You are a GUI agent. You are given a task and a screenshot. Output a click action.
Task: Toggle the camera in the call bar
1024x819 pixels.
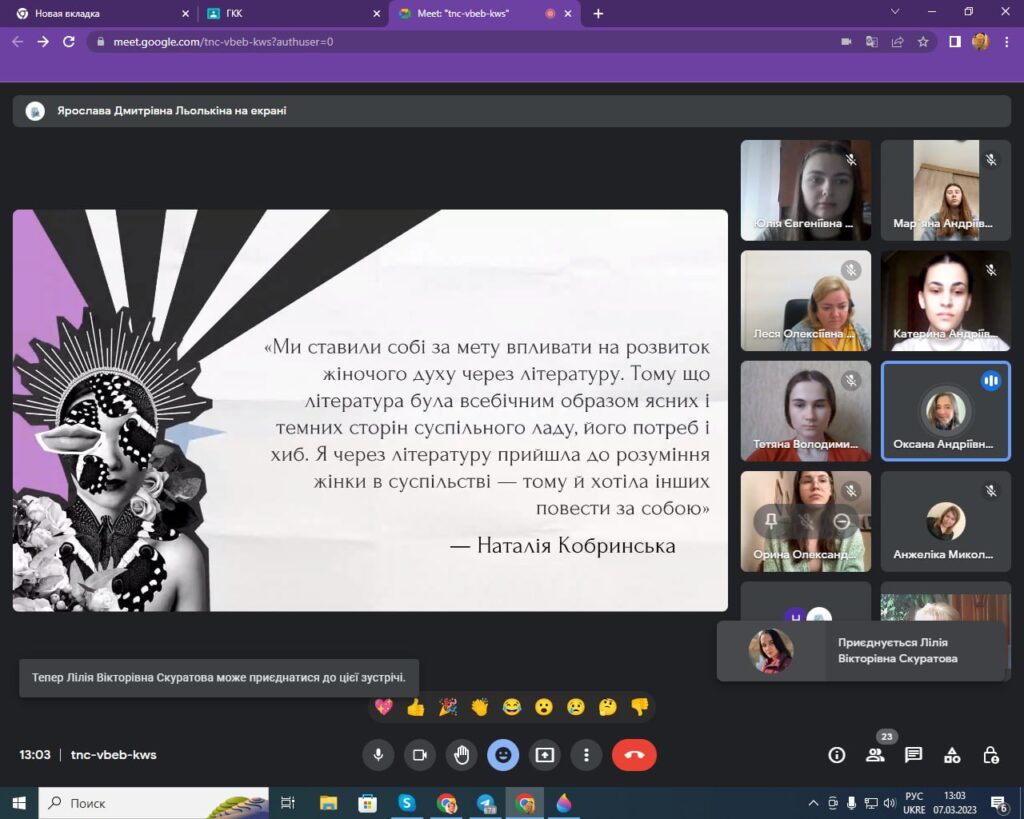pyautogui.click(x=420, y=755)
